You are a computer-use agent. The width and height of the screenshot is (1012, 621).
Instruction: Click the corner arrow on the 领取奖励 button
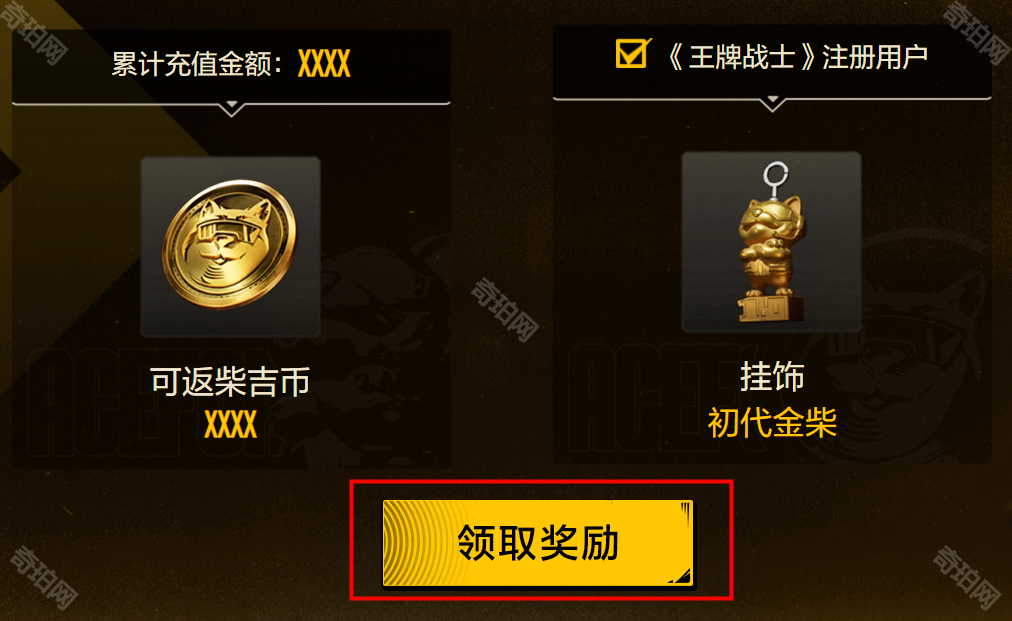pos(682,575)
